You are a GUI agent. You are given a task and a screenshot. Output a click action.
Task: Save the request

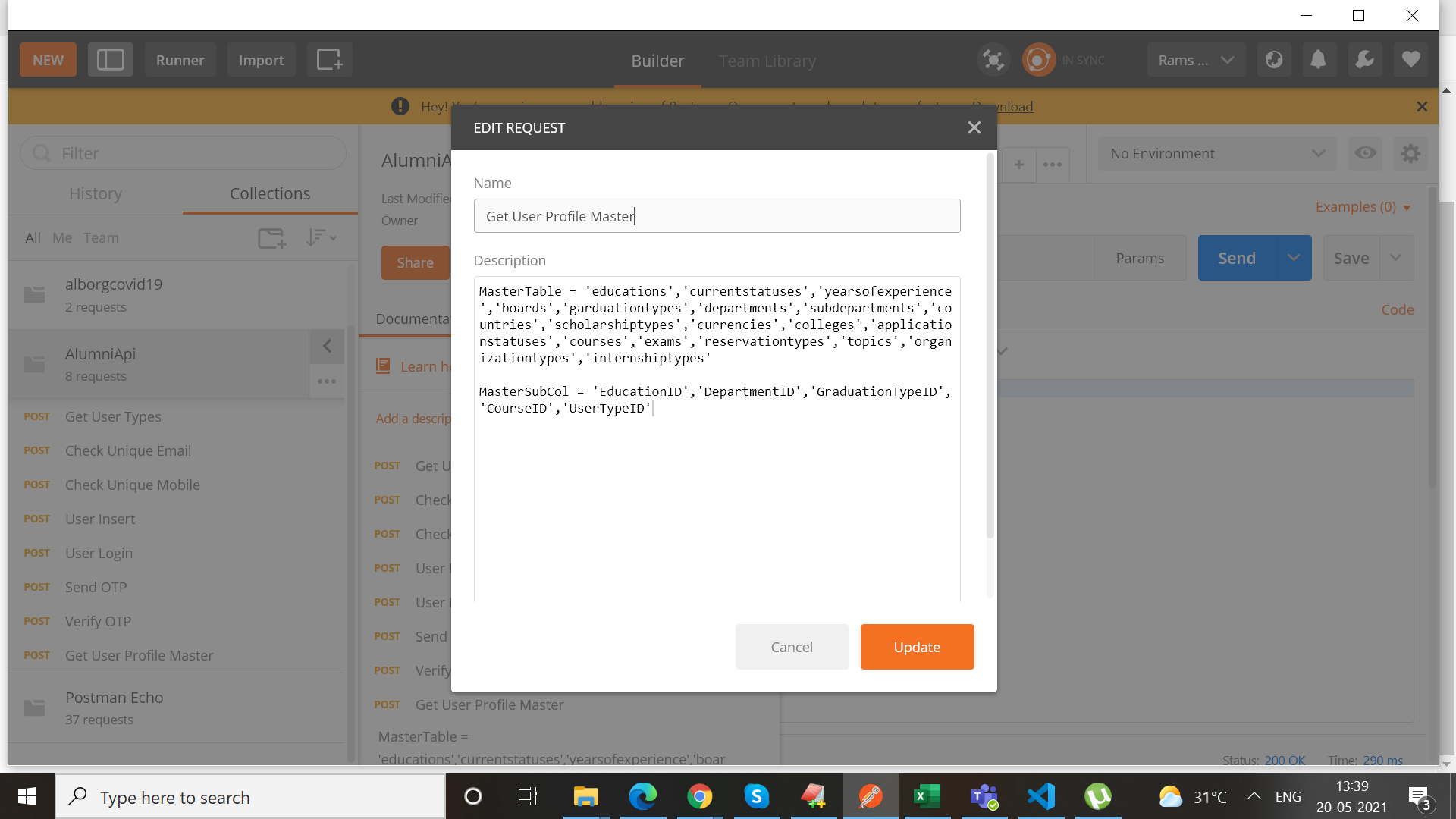click(x=1351, y=258)
